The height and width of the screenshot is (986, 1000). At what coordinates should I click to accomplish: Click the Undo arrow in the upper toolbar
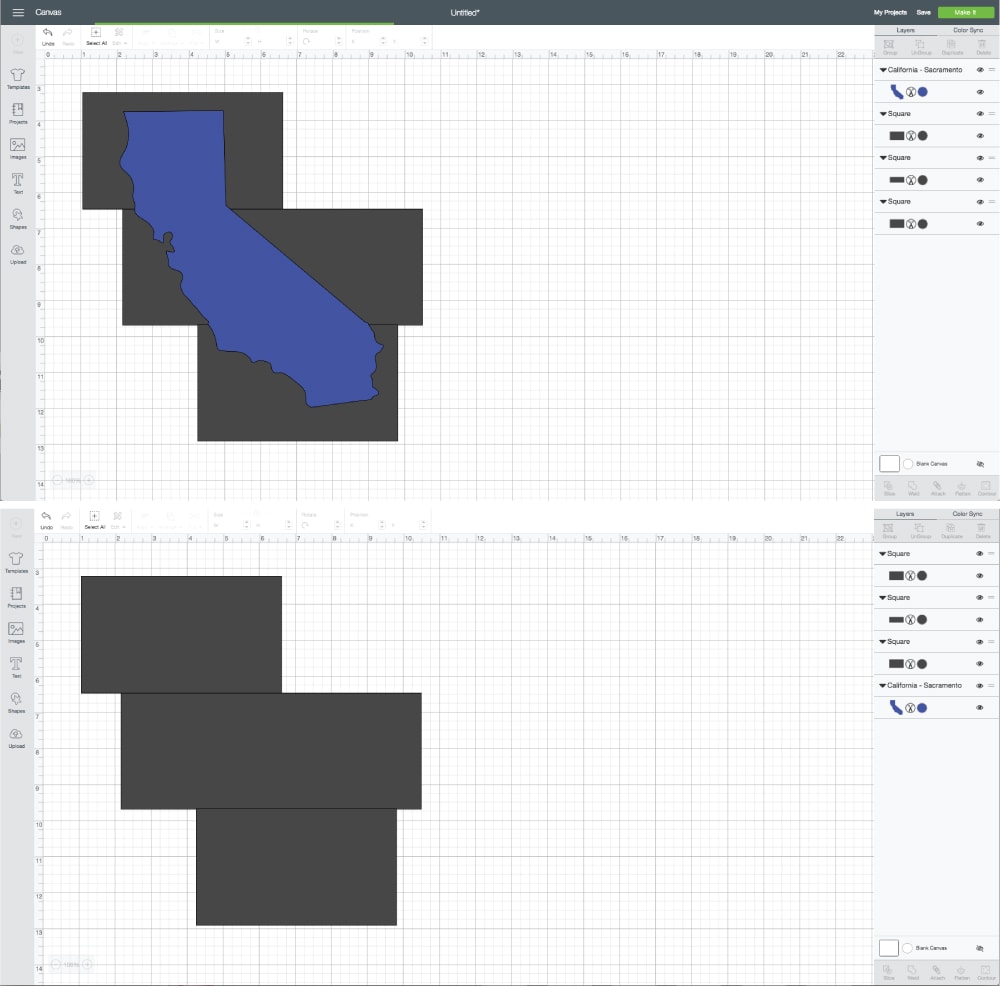(x=47, y=33)
